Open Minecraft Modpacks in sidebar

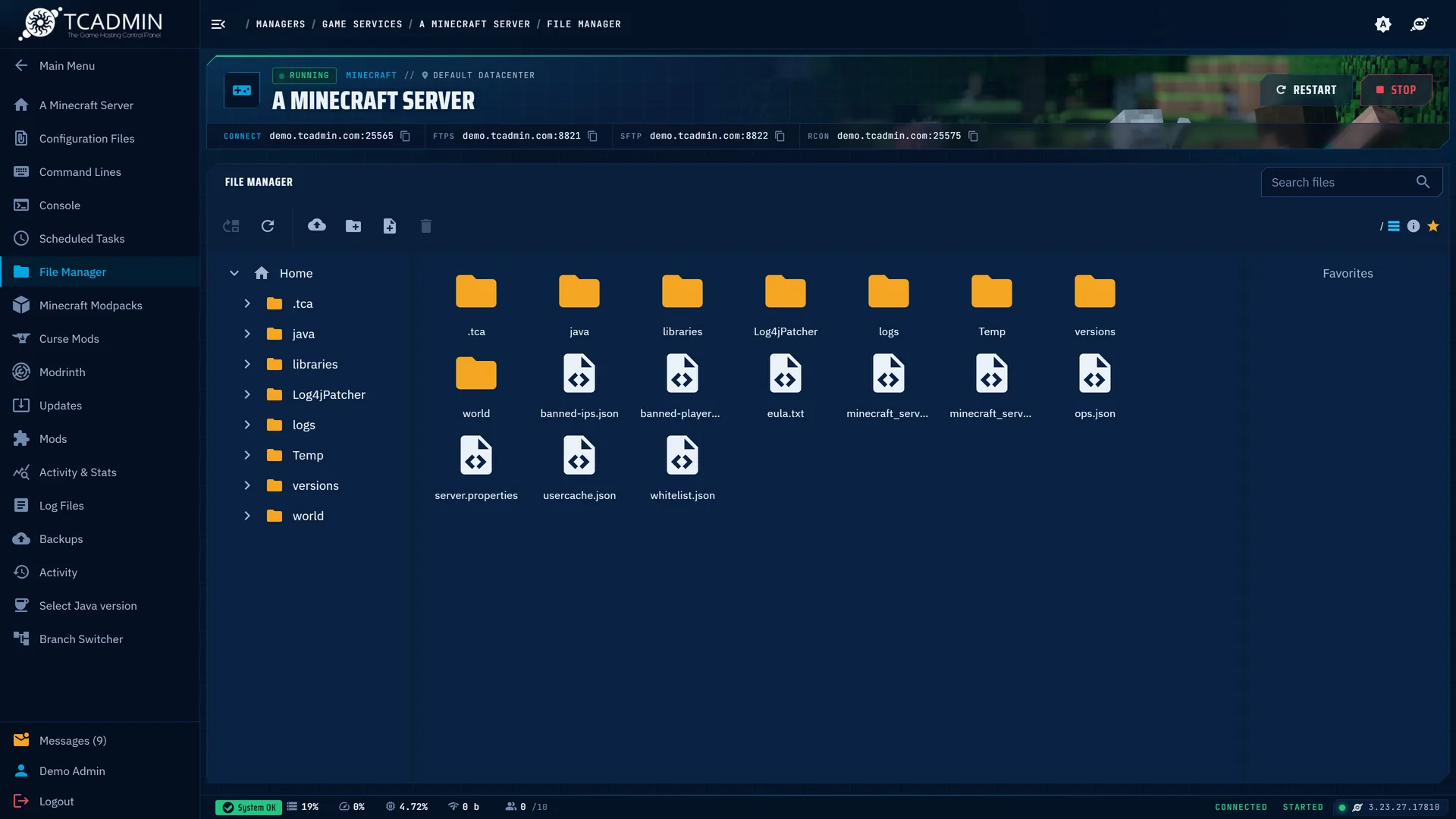click(x=100, y=305)
